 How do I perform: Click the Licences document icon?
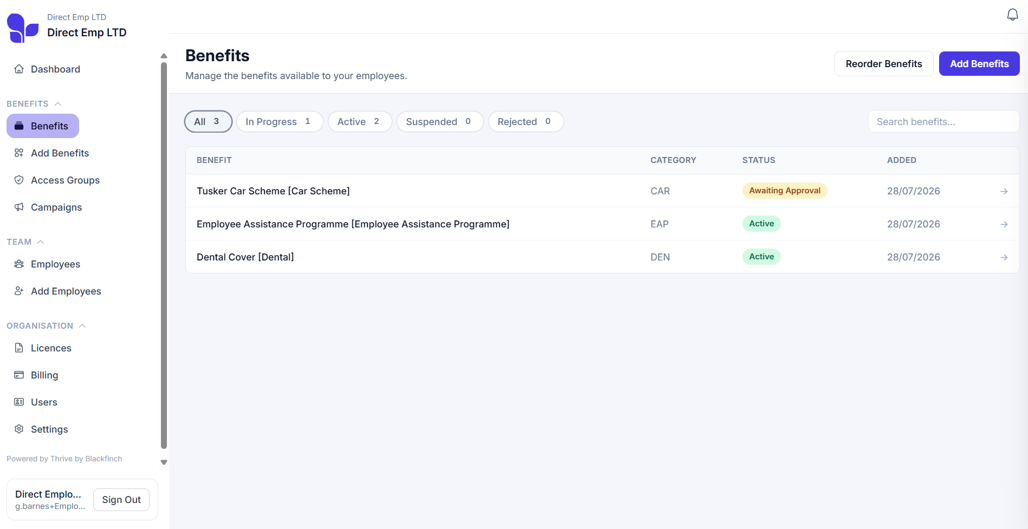[x=19, y=348]
